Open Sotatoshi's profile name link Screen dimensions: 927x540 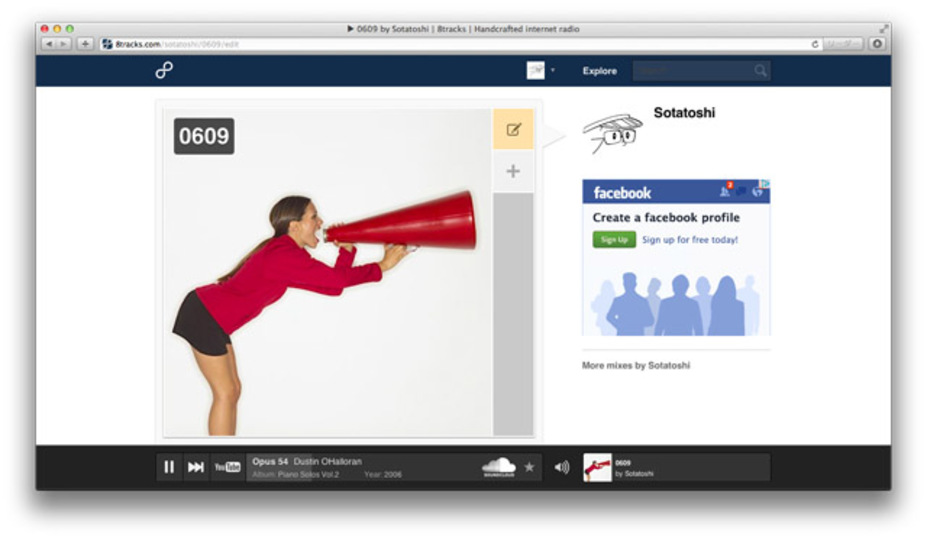[x=684, y=112]
